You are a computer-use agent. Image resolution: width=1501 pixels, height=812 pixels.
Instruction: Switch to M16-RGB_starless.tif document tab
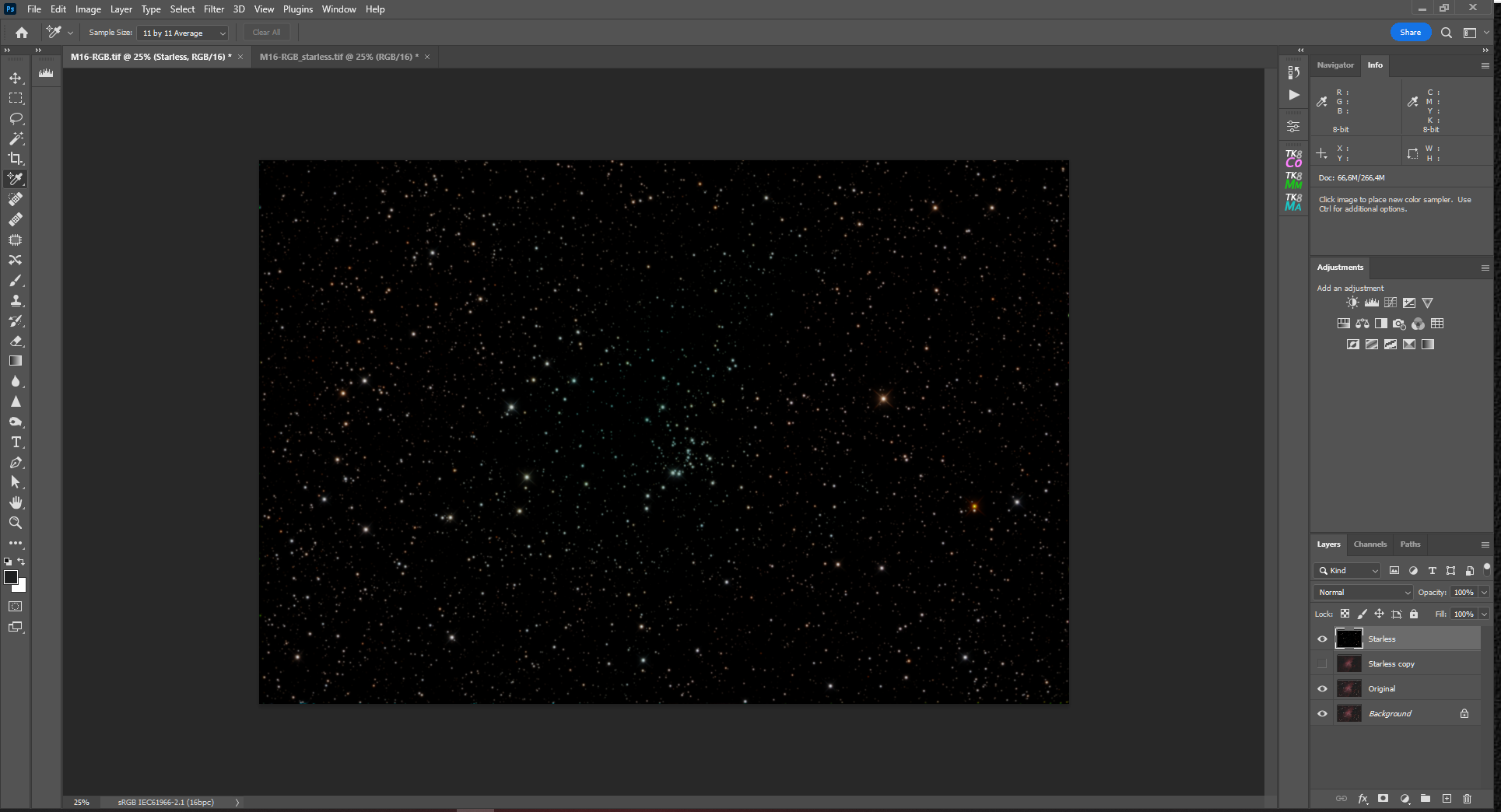pos(338,57)
